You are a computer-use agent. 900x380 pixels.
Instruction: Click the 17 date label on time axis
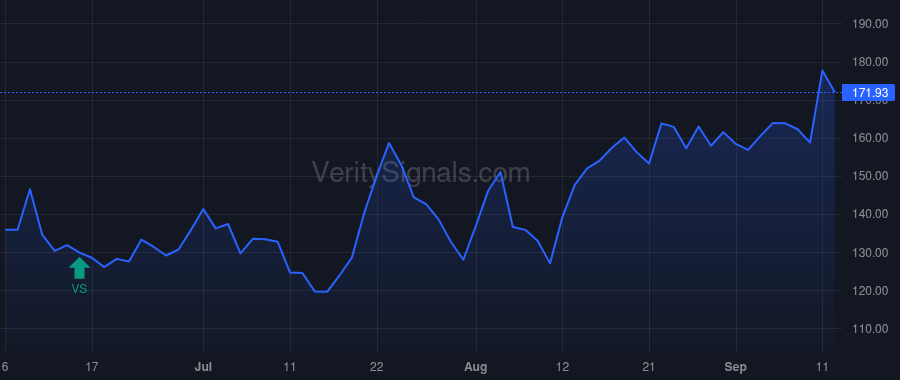click(x=92, y=367)
